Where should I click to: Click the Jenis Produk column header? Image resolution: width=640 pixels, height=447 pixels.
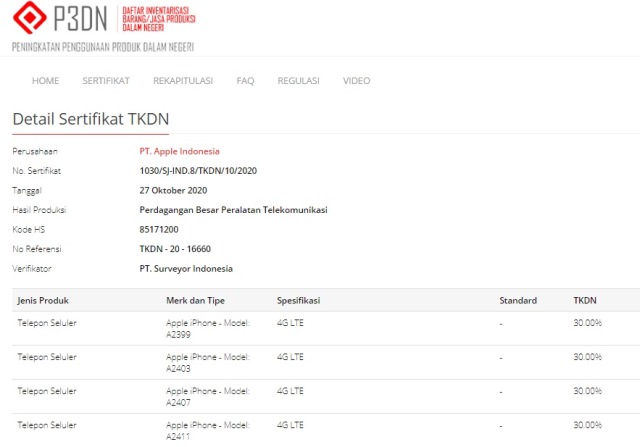click(x=43, y=300)
